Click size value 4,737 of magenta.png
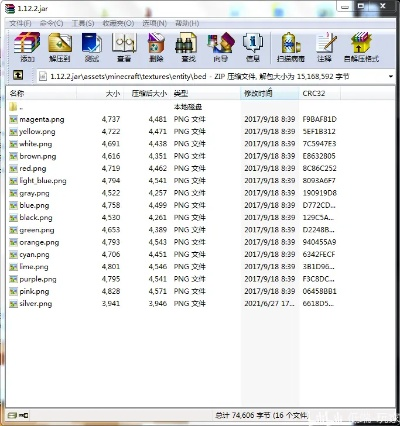Screen dimensions: 400x426 (x=111, y=119)
